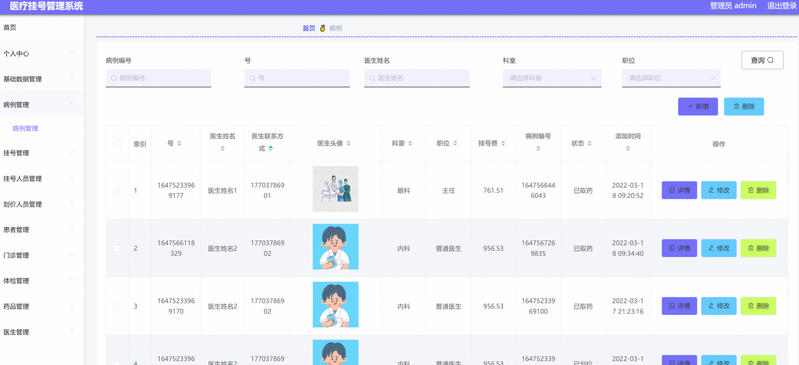This screenshot has height=365, width=799.
Task: Click 修改 for row 号 1647566118329
Action: (719, 248)
